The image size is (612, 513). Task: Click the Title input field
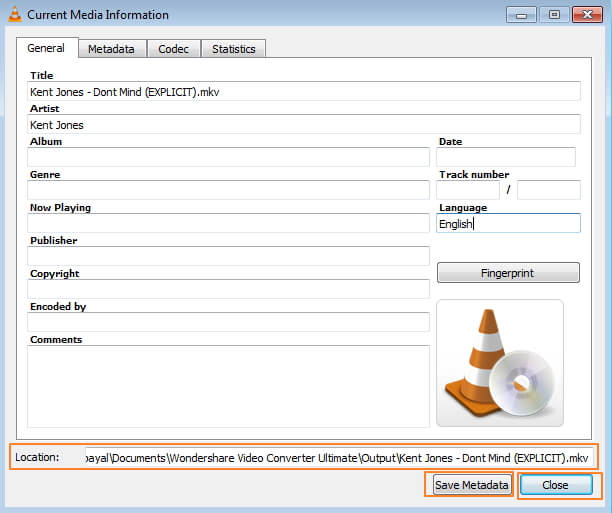pyautogui.click(x=304, y=92)
